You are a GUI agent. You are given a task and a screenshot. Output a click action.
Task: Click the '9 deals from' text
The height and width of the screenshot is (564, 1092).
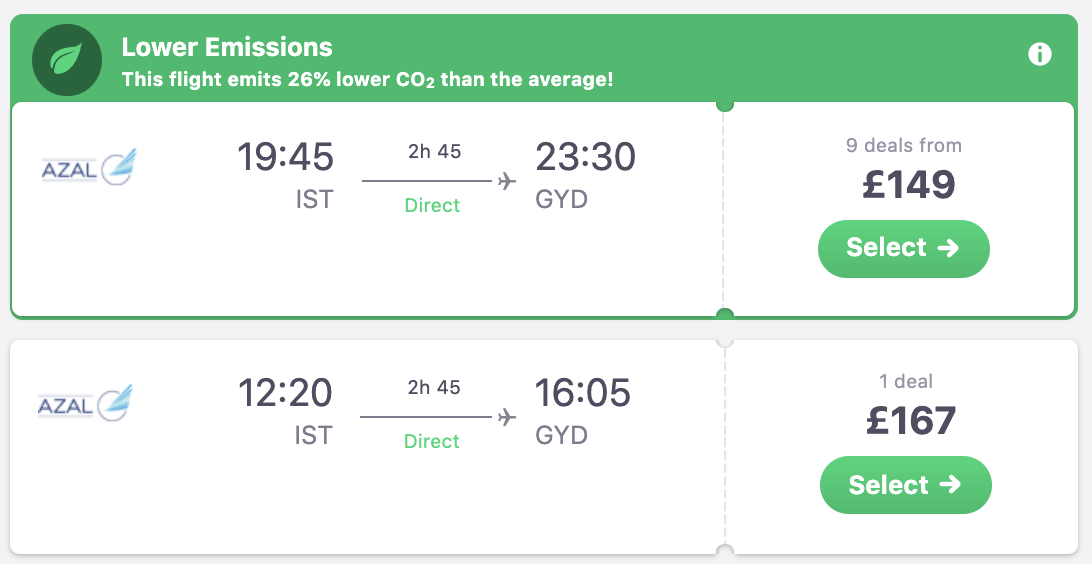pos(904,145)
